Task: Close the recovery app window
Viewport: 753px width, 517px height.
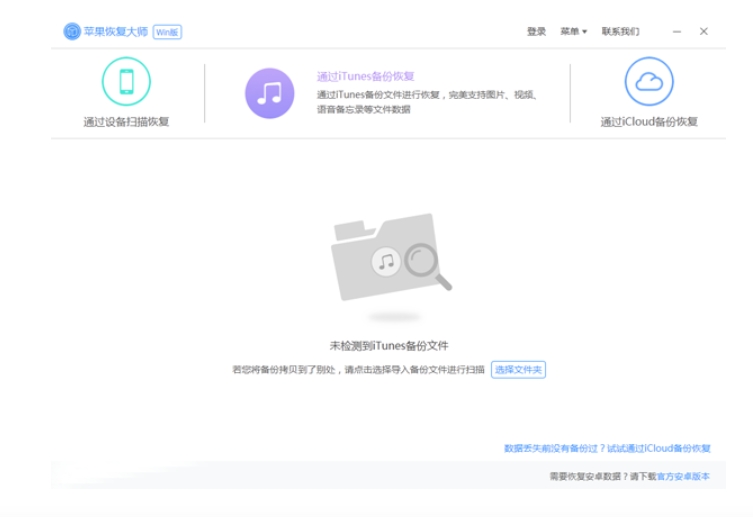Action: pos(704,32)
